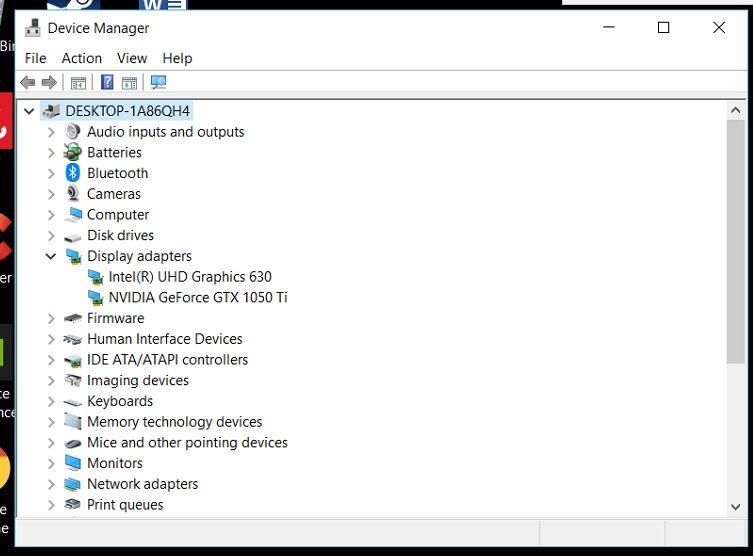Click the IDE ATA/ATAPI controllers icon
Screen dimensions: 753x556
(73, 361)
